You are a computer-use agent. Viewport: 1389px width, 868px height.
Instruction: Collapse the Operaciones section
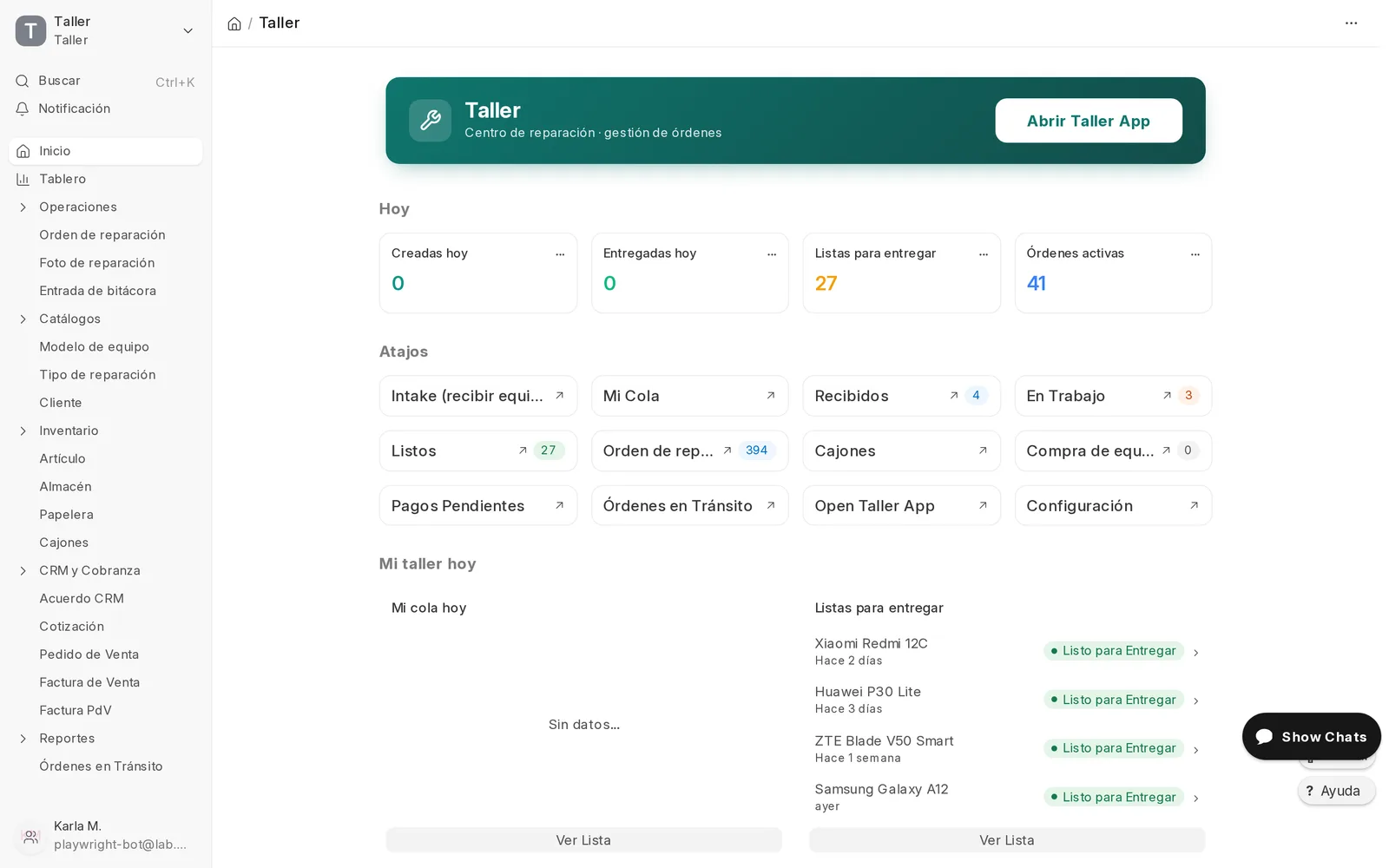pos(23,207)
